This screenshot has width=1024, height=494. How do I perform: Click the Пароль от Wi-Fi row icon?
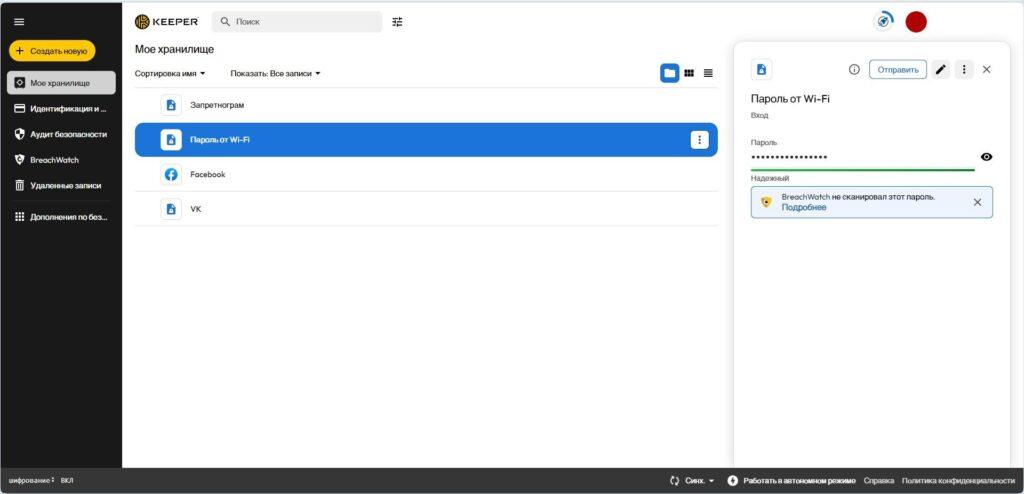(171, 140)
